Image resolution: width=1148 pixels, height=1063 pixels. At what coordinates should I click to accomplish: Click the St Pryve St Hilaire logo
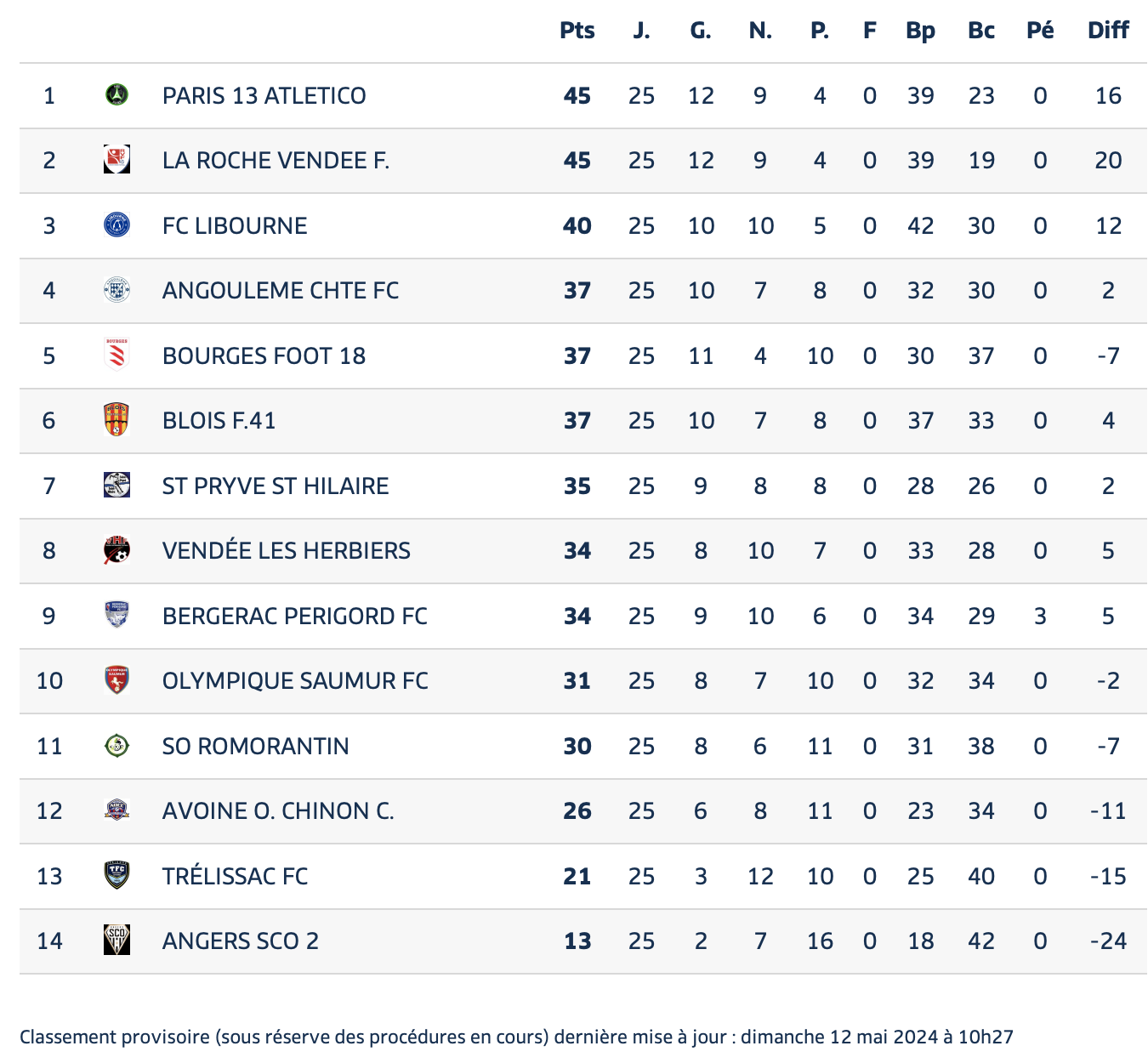(x=117, y=485)
